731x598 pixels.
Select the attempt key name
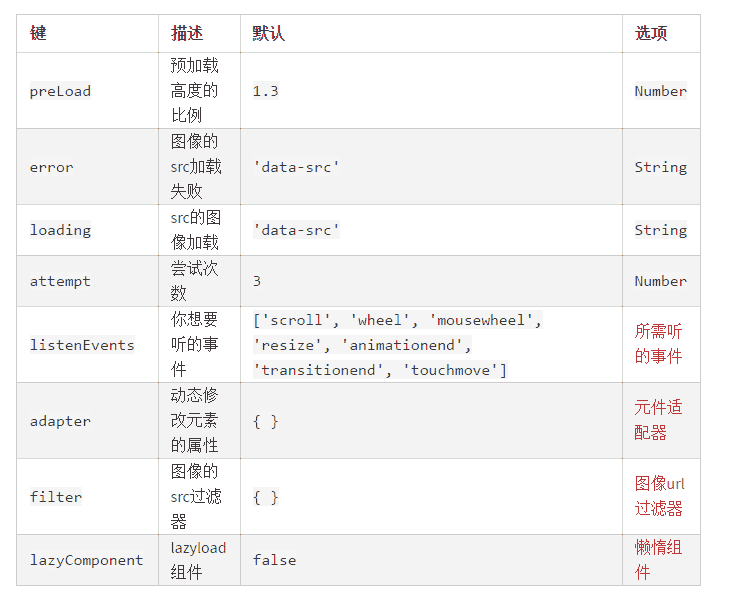[x=60, y=281]
